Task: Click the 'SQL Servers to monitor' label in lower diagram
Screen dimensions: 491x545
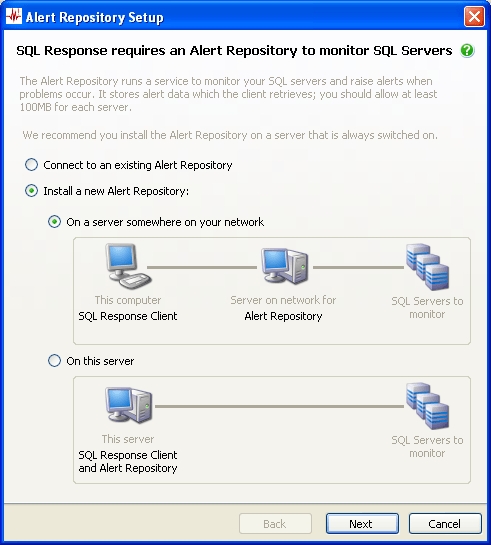Action: pos(427,447)
